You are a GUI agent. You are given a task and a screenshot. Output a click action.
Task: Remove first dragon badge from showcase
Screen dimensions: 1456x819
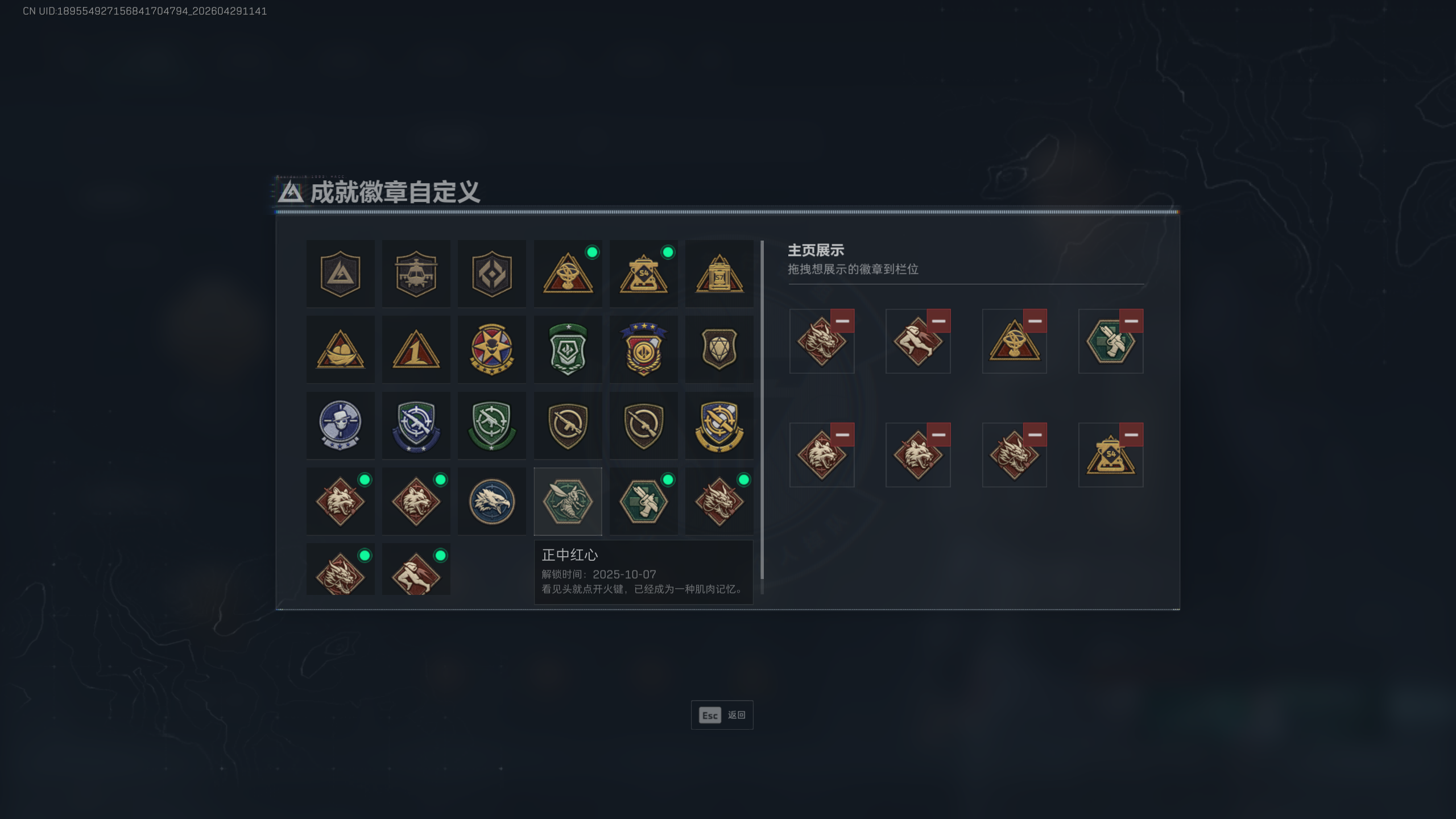(x=842, y=321)
